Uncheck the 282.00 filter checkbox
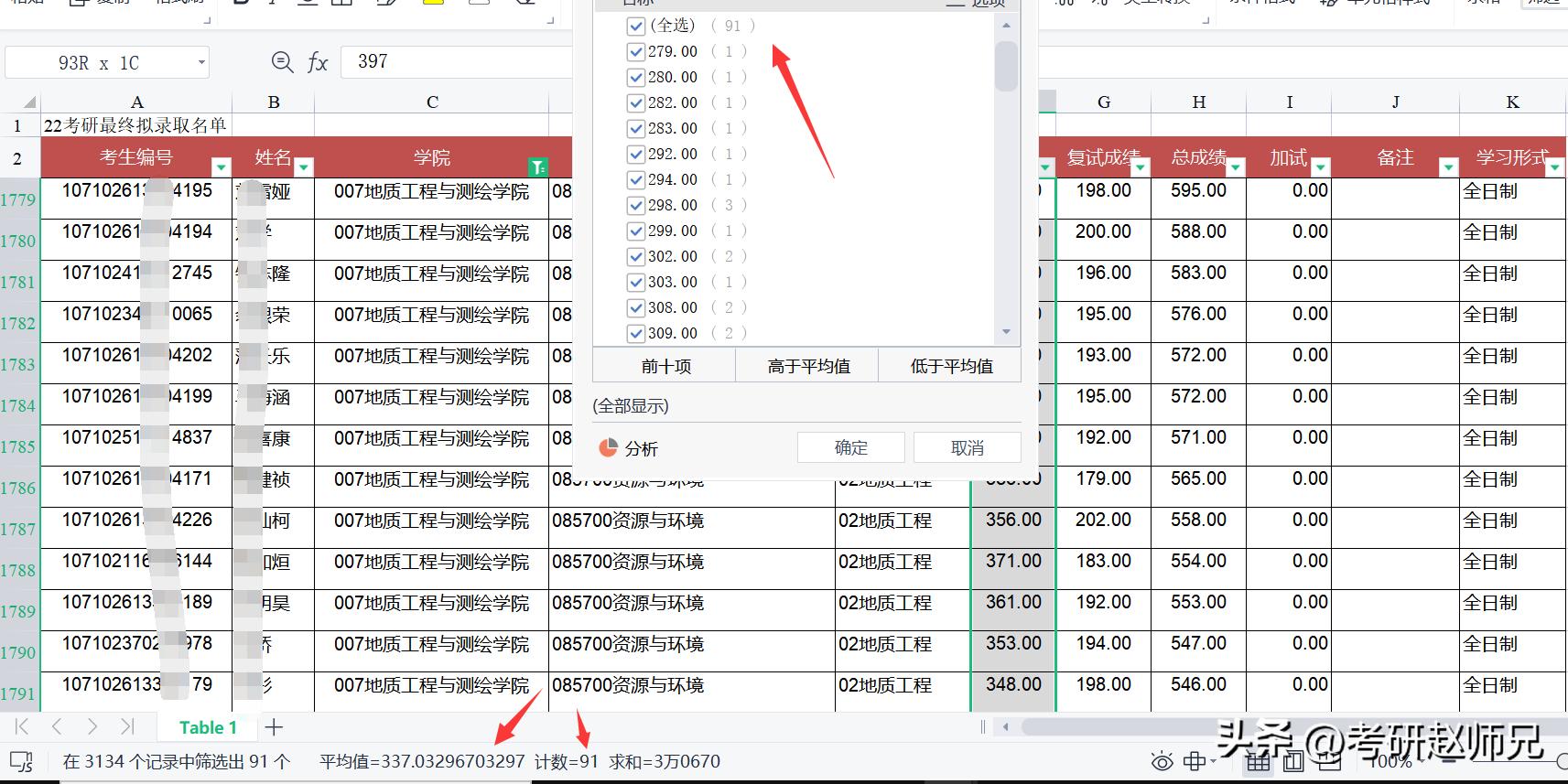 636,102
